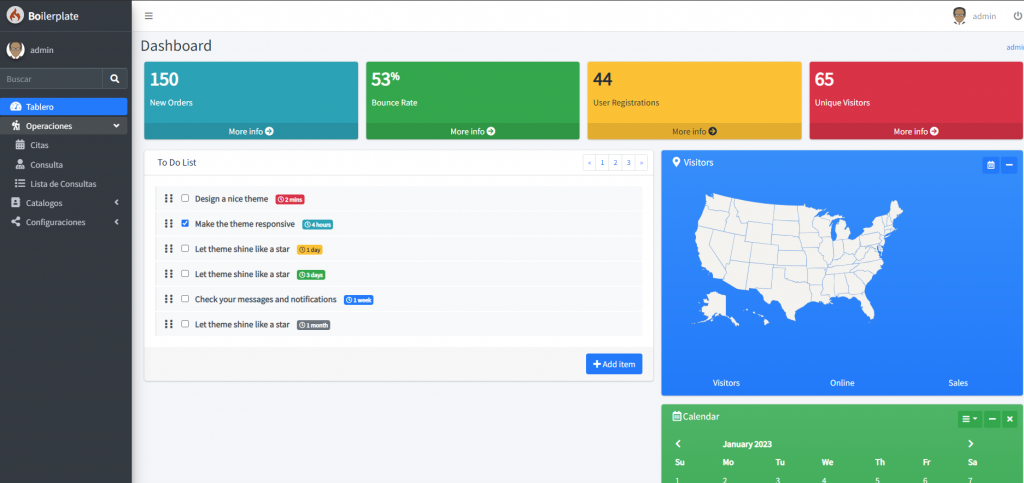Uncheck Make the theme responsive checkbox
This screenshot has height=483, width=1024.
[185, 224]
